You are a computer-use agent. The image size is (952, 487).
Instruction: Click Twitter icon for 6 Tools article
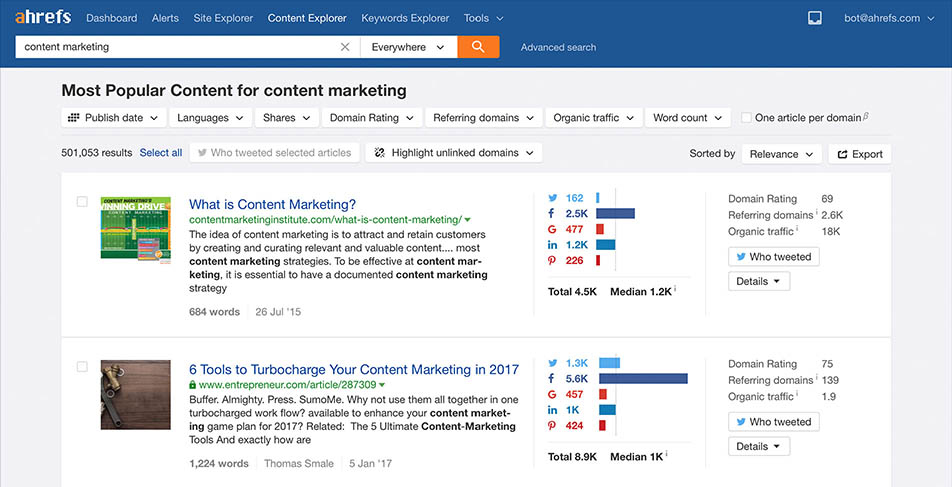552,363
